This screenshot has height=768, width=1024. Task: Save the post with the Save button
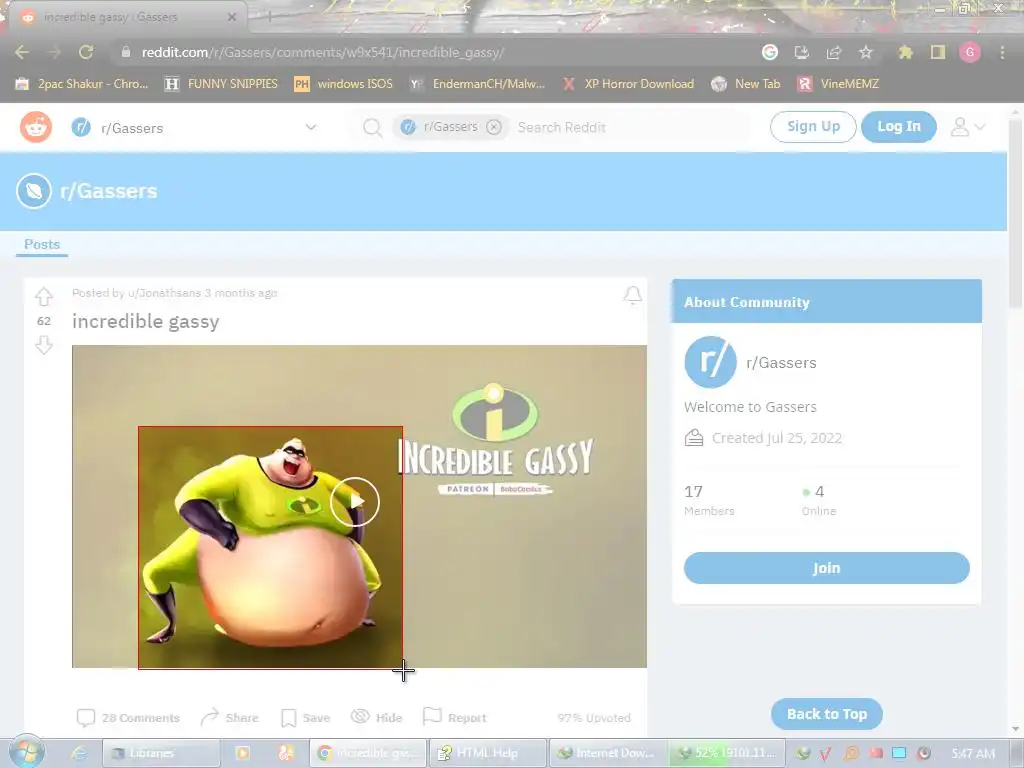[305, 718]
